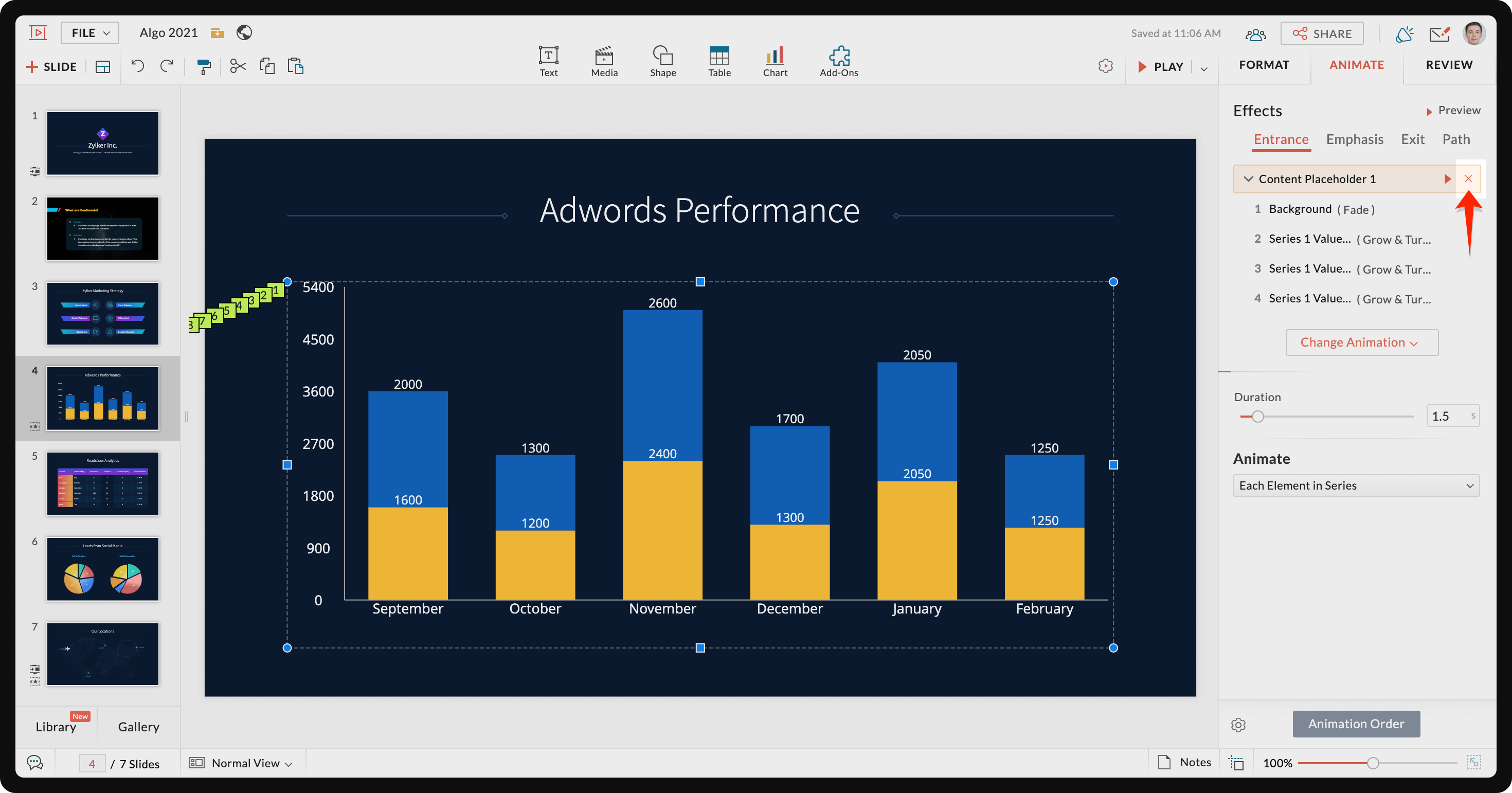The height and width of the screenshot is (793, 1512).
Task: Open the Change Animation dropdown
Action: [1359, 341]
